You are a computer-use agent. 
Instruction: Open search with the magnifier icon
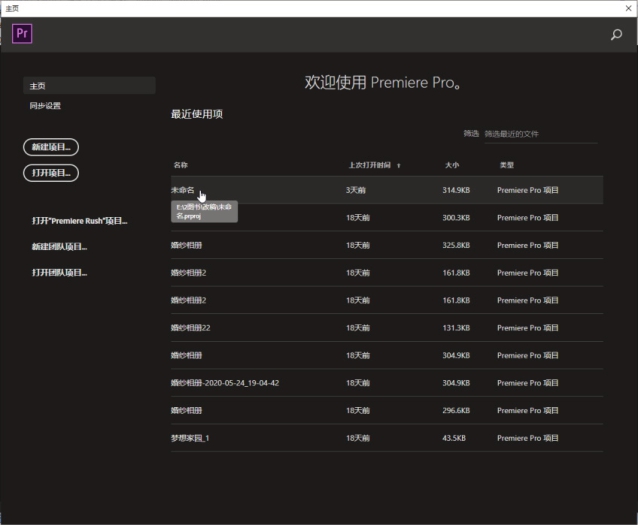(x=616, y=35)
